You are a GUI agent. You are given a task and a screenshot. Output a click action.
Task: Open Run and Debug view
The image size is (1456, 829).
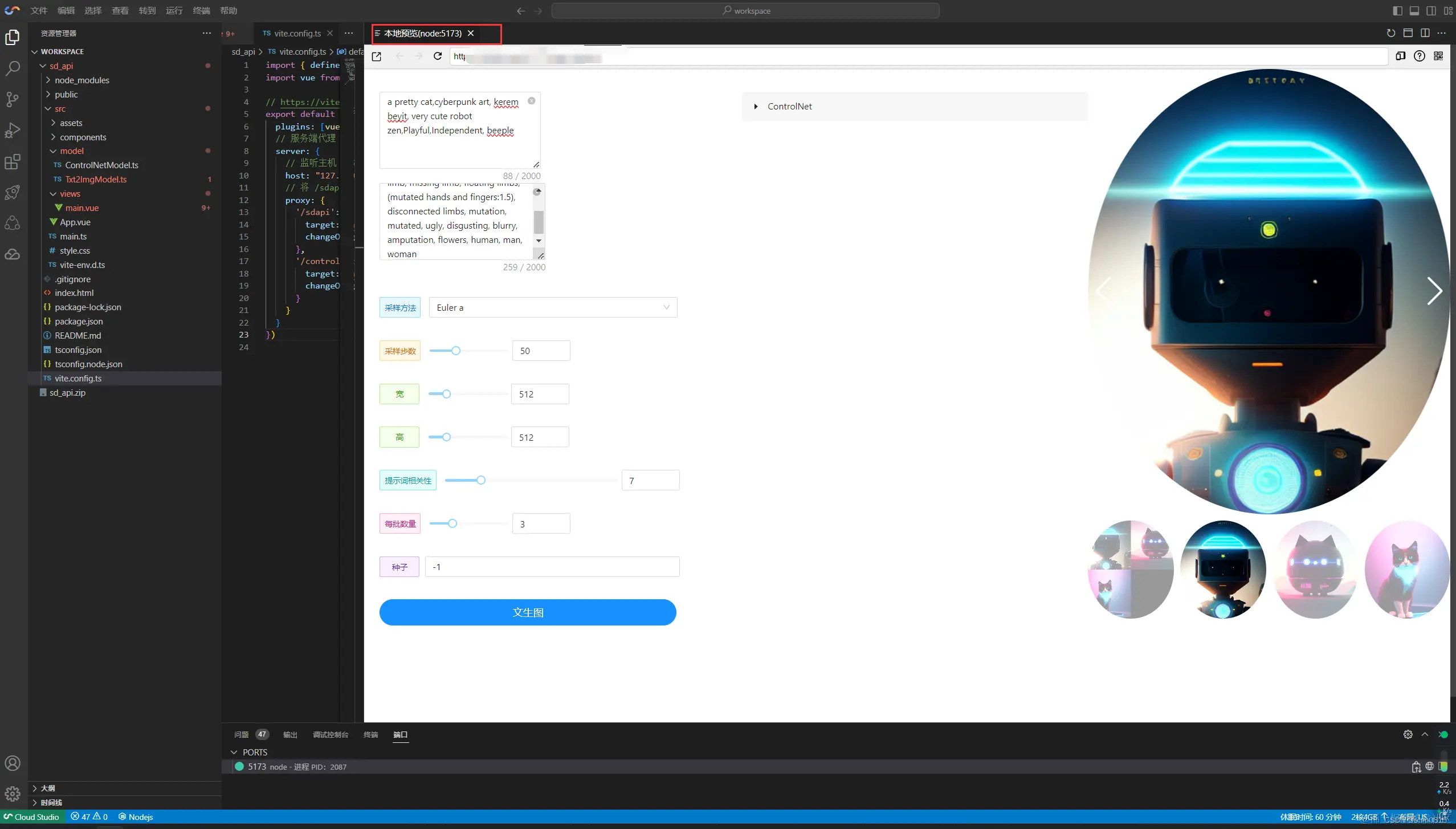[x=13, y=131]
